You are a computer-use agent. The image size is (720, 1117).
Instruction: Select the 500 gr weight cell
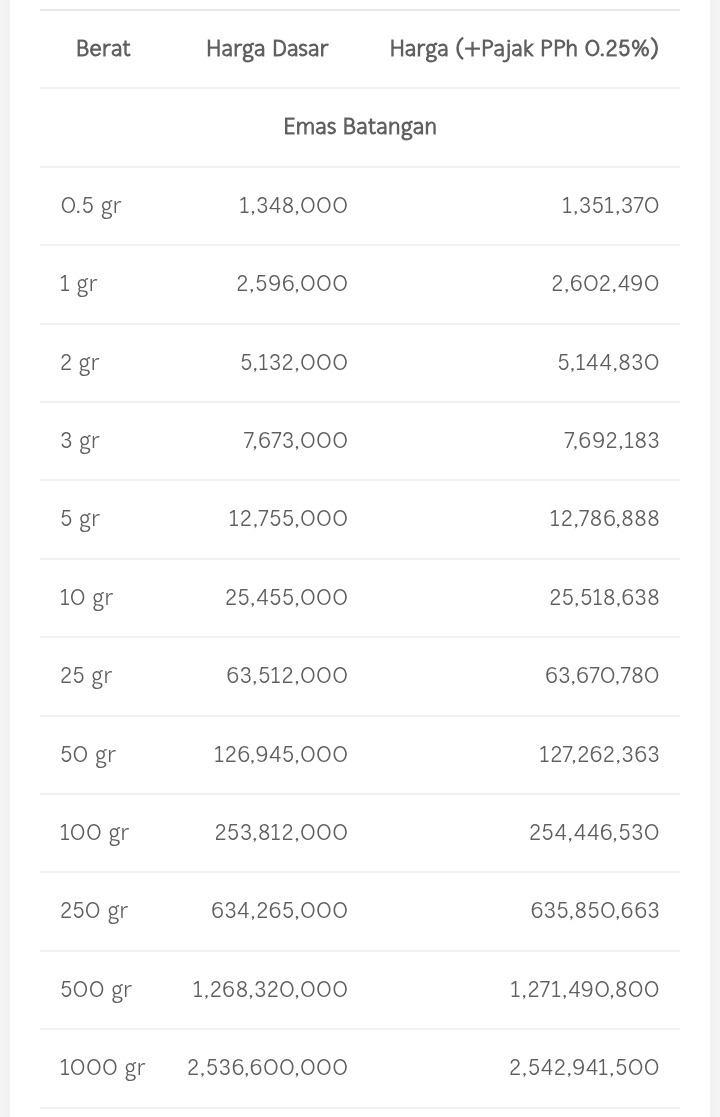(96, 990)
